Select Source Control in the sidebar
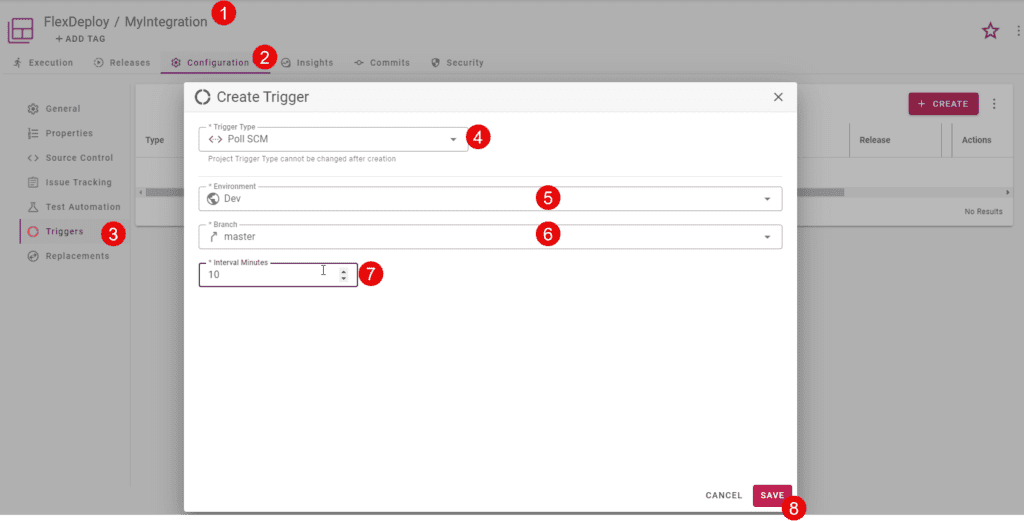Screen dimensions: 1024x521 click(71, 158)
